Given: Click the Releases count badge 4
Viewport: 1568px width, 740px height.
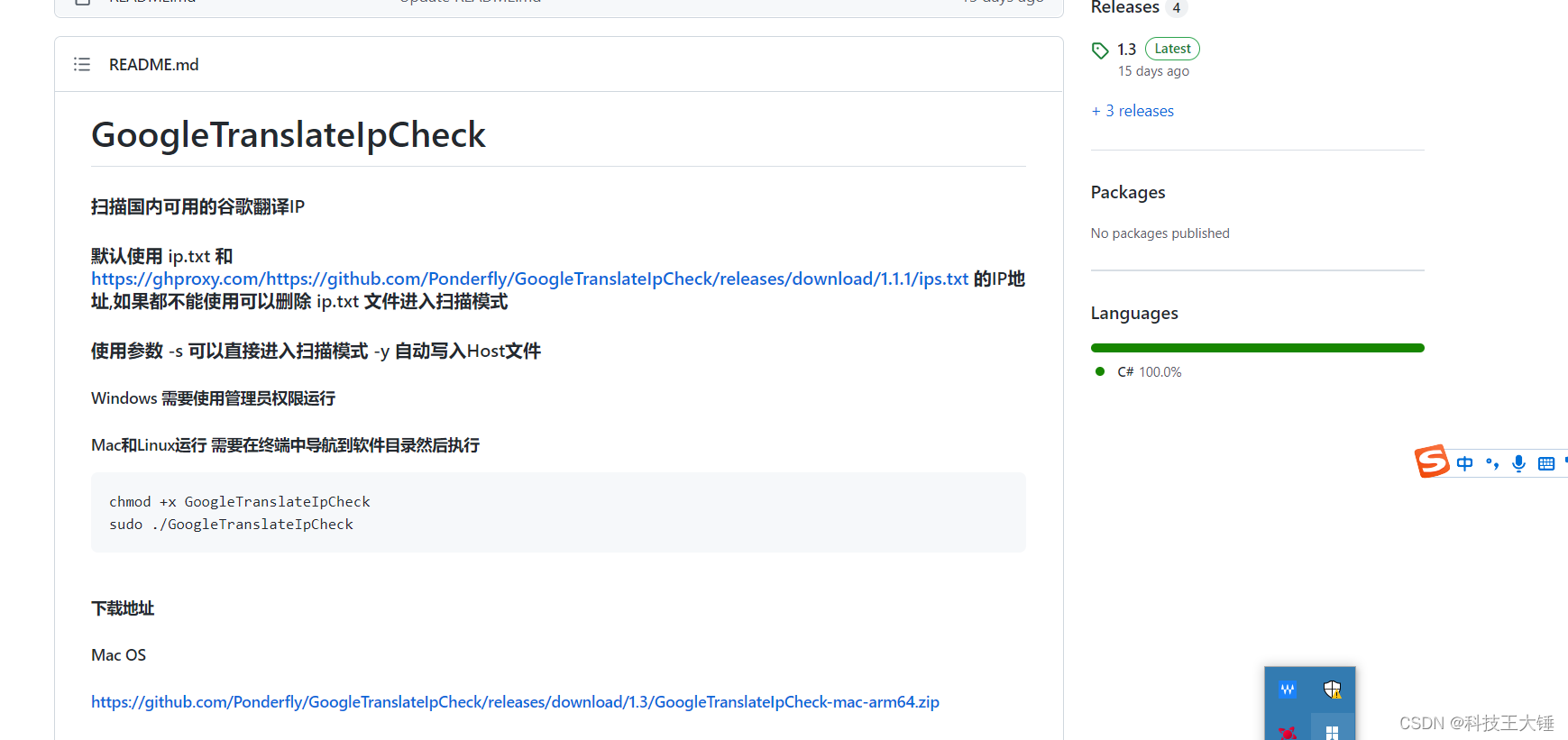Looking at the screenshot, I should (1176, 8).
